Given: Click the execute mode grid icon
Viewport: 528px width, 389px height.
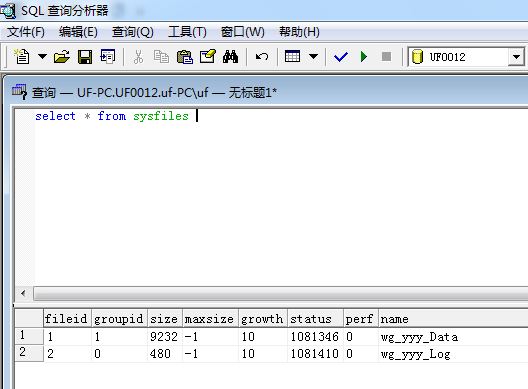Looking at the screenshot, I should (292, 56).
